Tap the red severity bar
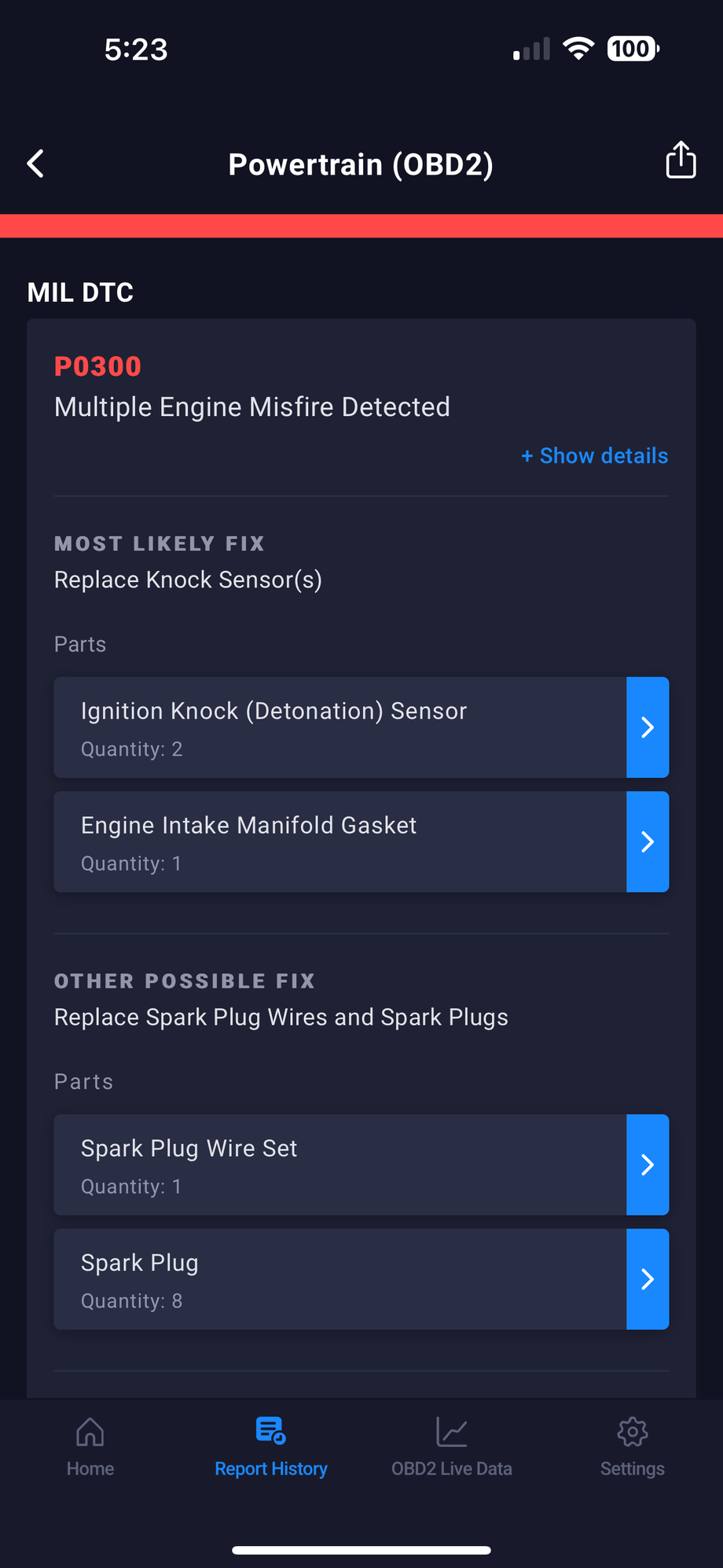 (361, 226)
